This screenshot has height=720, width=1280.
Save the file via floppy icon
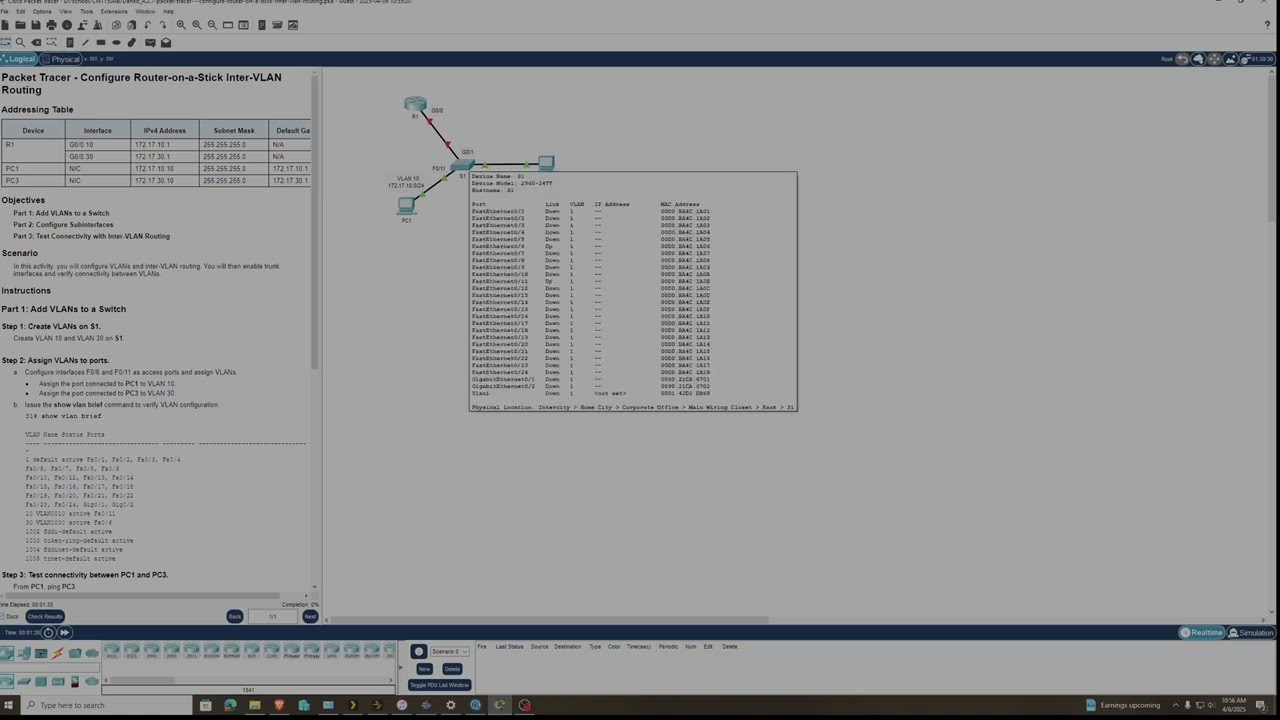36,25
